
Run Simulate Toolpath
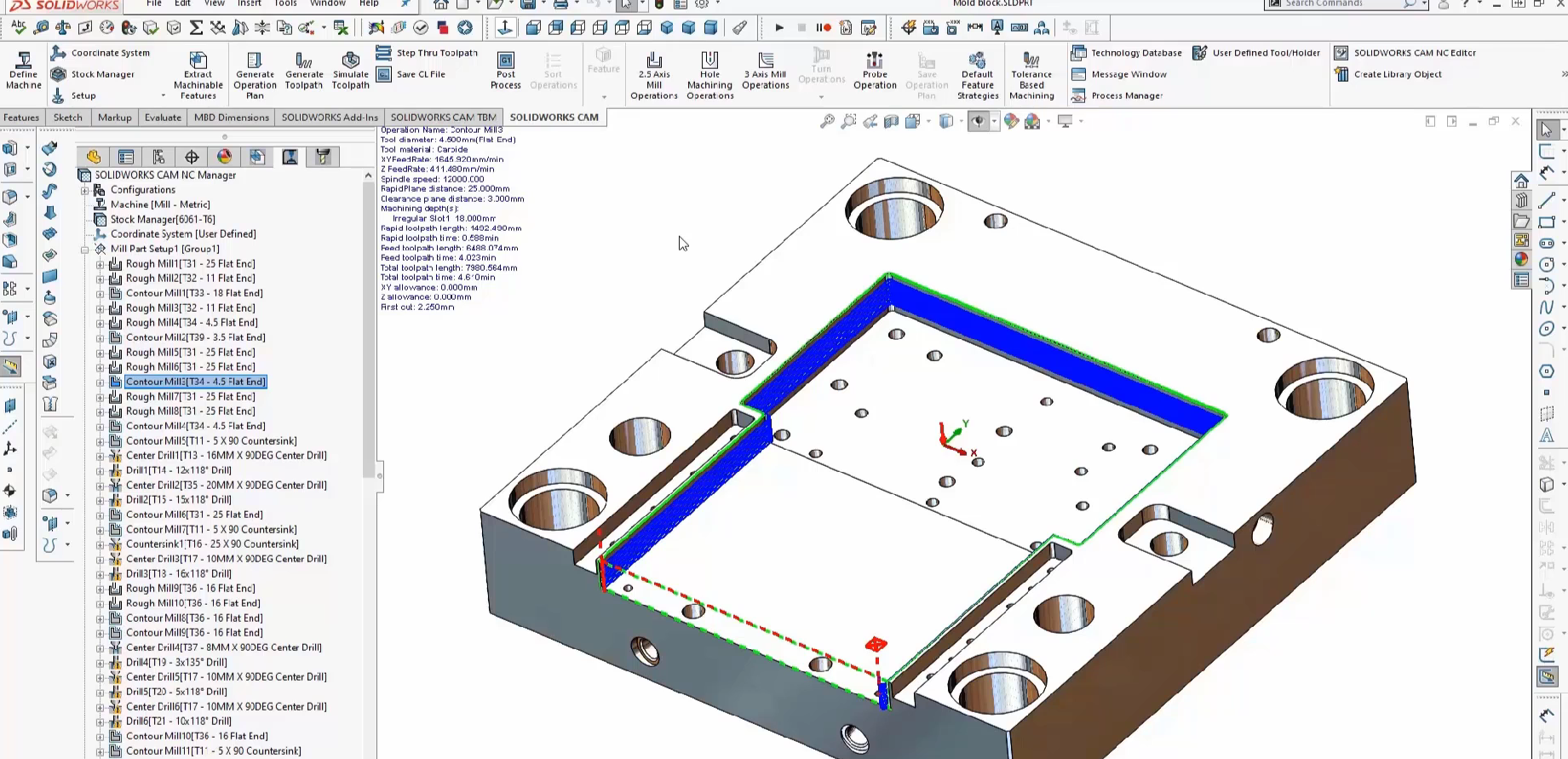(350, 71)
